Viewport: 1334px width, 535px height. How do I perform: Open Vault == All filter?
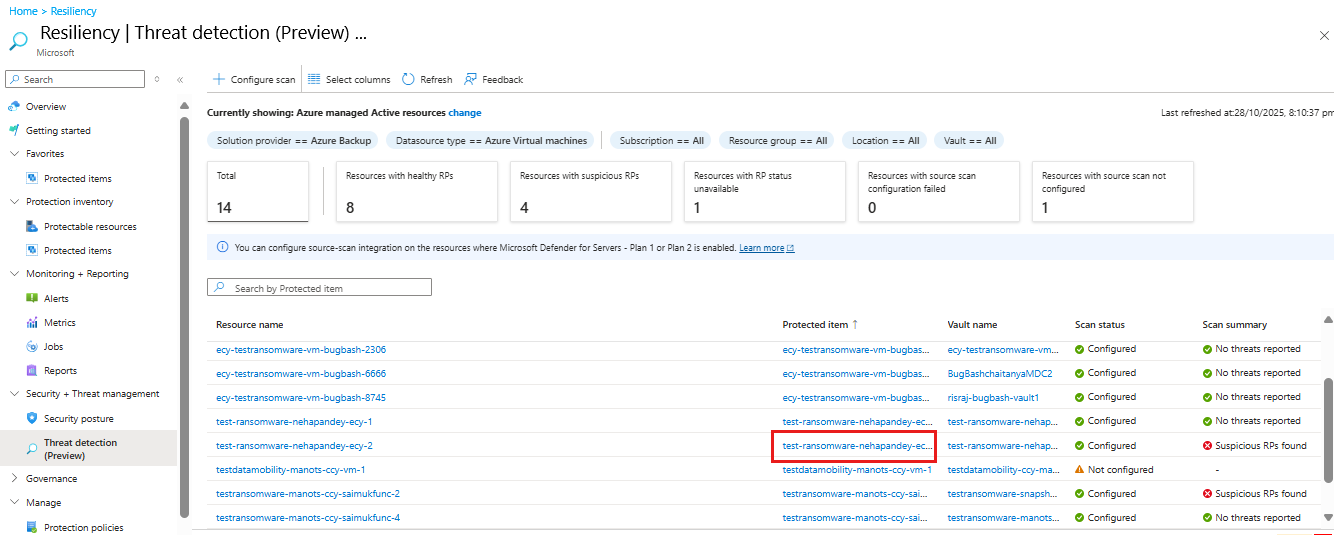(x=970, y=140)
